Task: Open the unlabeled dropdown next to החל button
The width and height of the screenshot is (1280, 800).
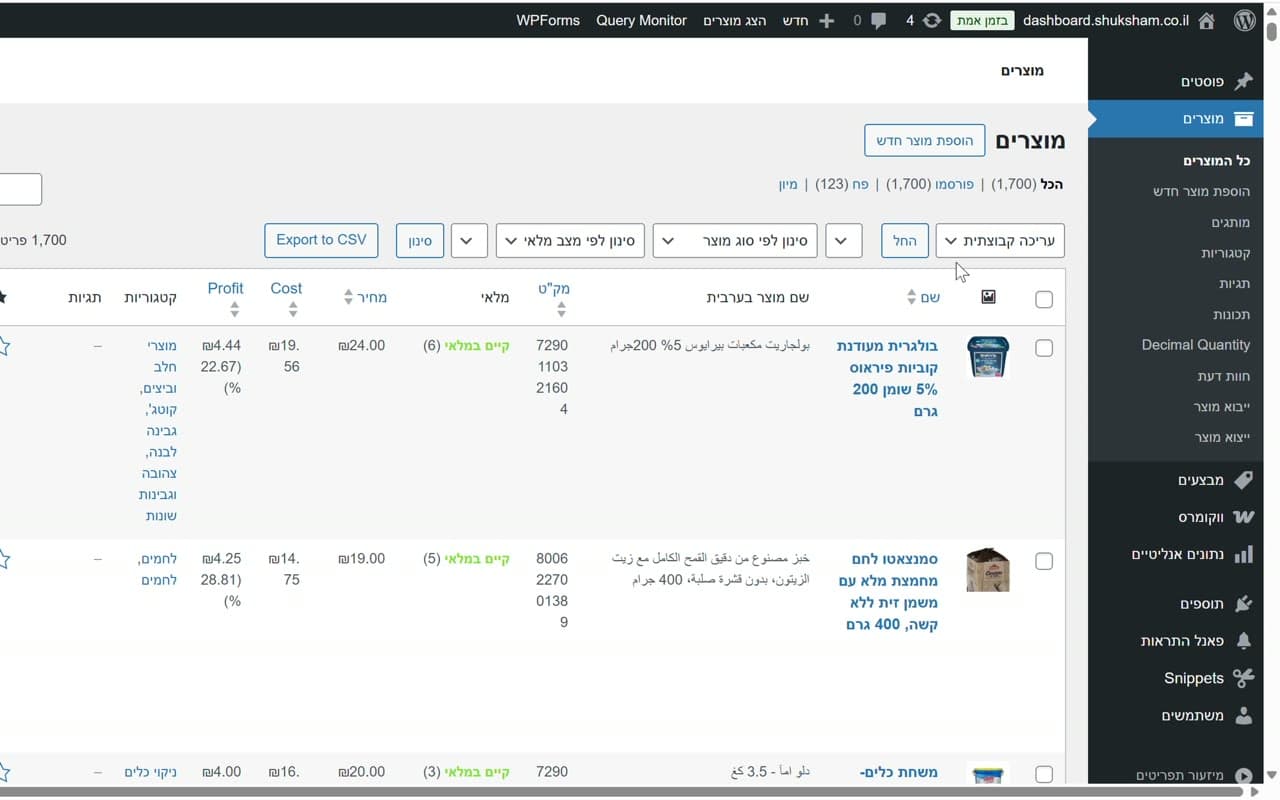Action: point(844,241)
